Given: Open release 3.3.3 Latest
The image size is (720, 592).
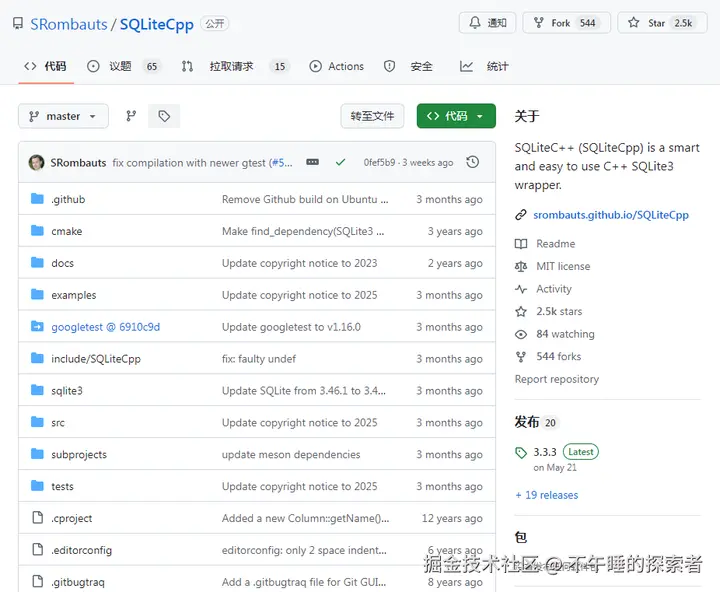Looking at the screenshot, I should click(x=565, y=452).
